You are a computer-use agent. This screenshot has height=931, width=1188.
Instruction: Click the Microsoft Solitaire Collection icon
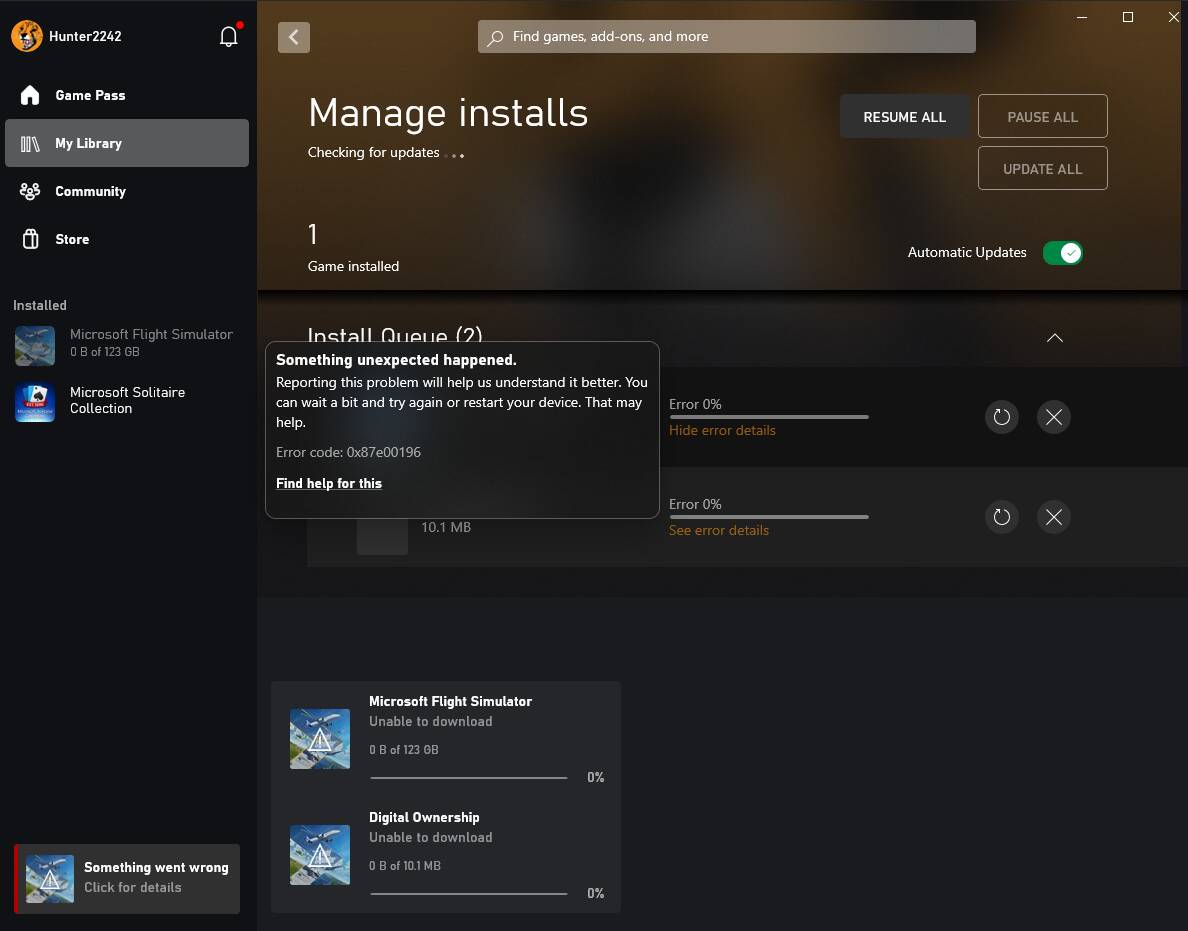(35, 401)
